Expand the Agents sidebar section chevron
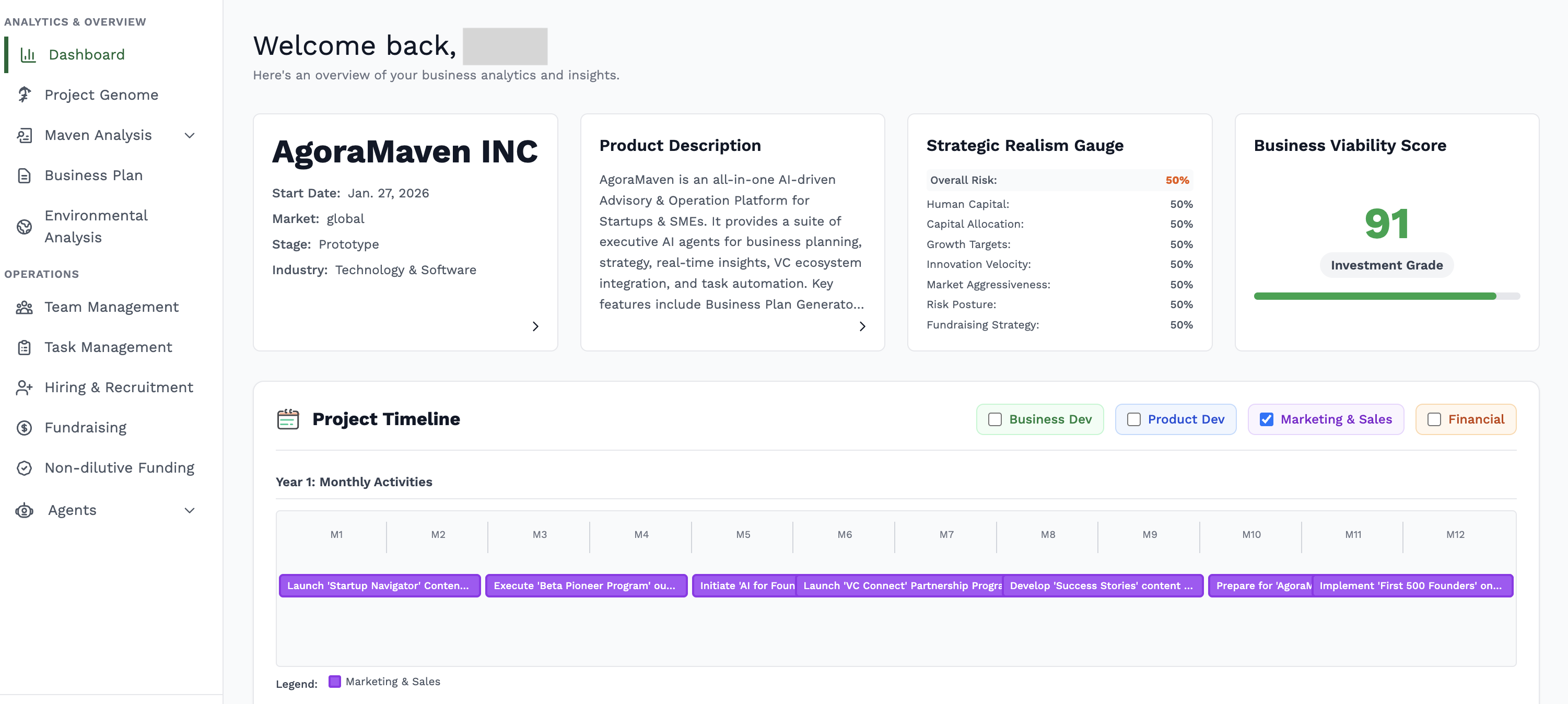The width and height of the screenshot is (1568, 704). point(190,511)
